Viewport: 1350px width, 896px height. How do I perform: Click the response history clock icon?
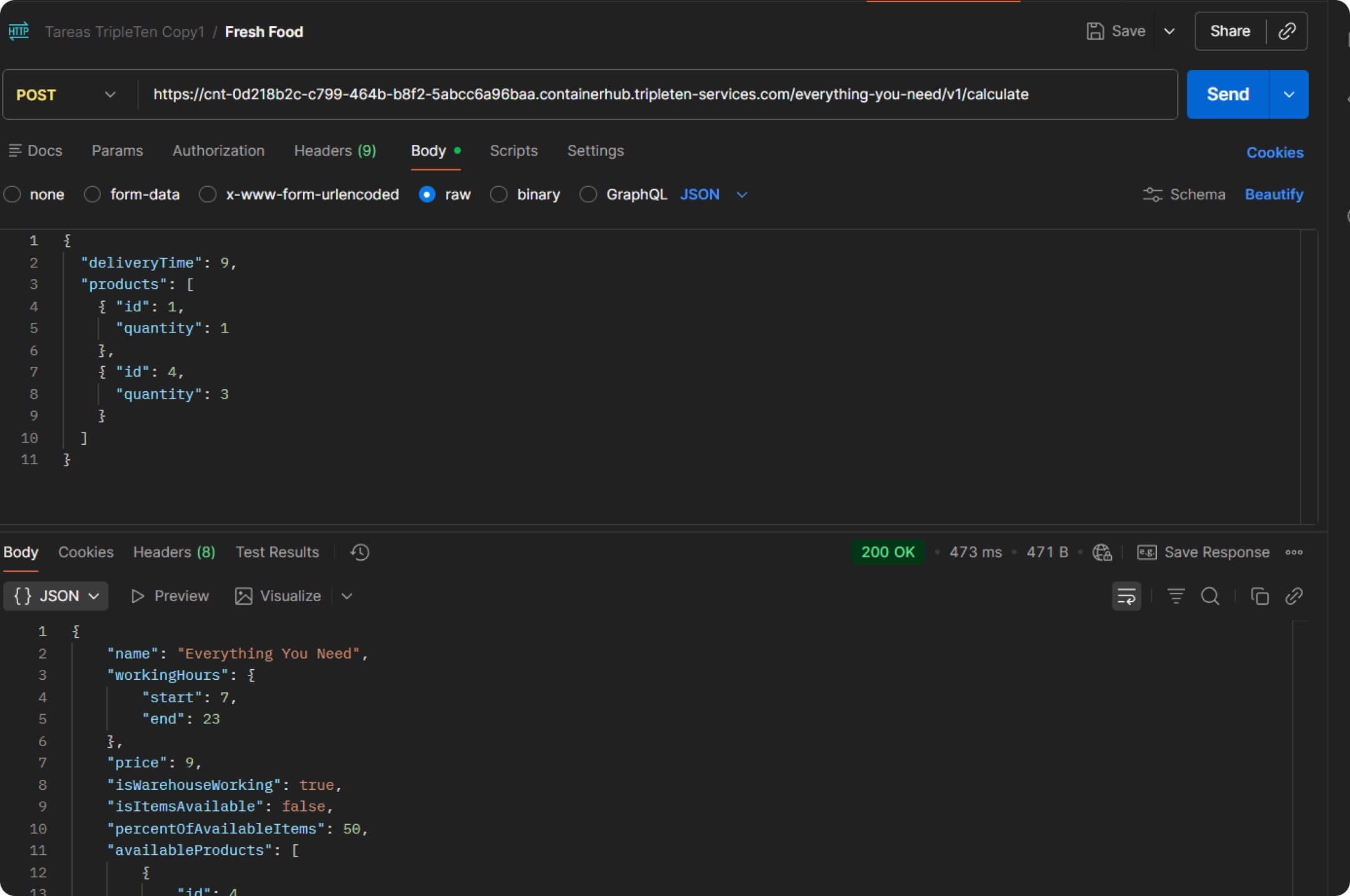tap(359, 552)
